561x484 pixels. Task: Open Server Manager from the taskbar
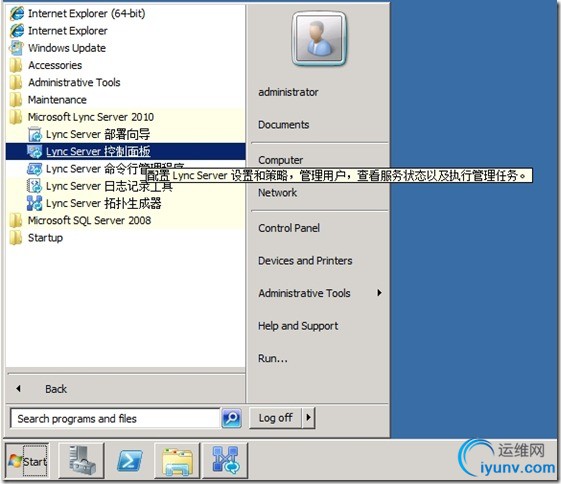(x=82, y=460)
